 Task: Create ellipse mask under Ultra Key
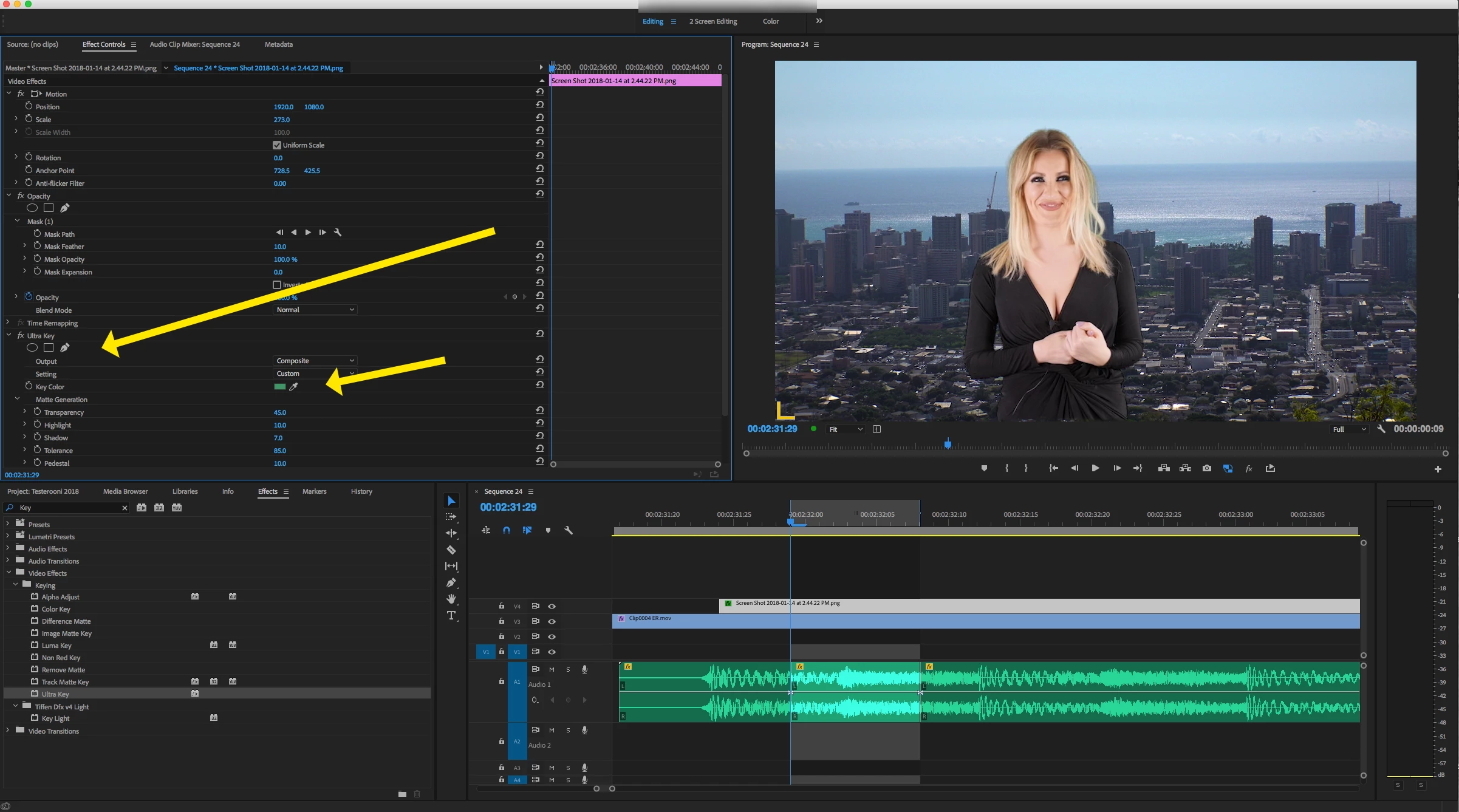[32, 348]
